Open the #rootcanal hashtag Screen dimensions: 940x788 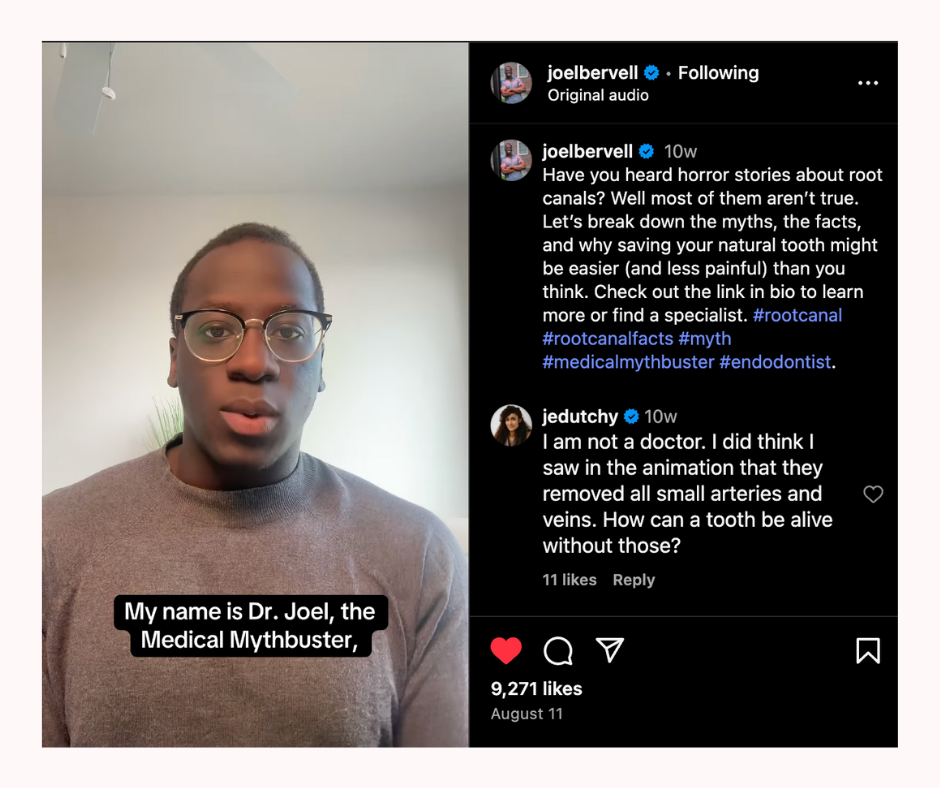(x=797, y=315)
